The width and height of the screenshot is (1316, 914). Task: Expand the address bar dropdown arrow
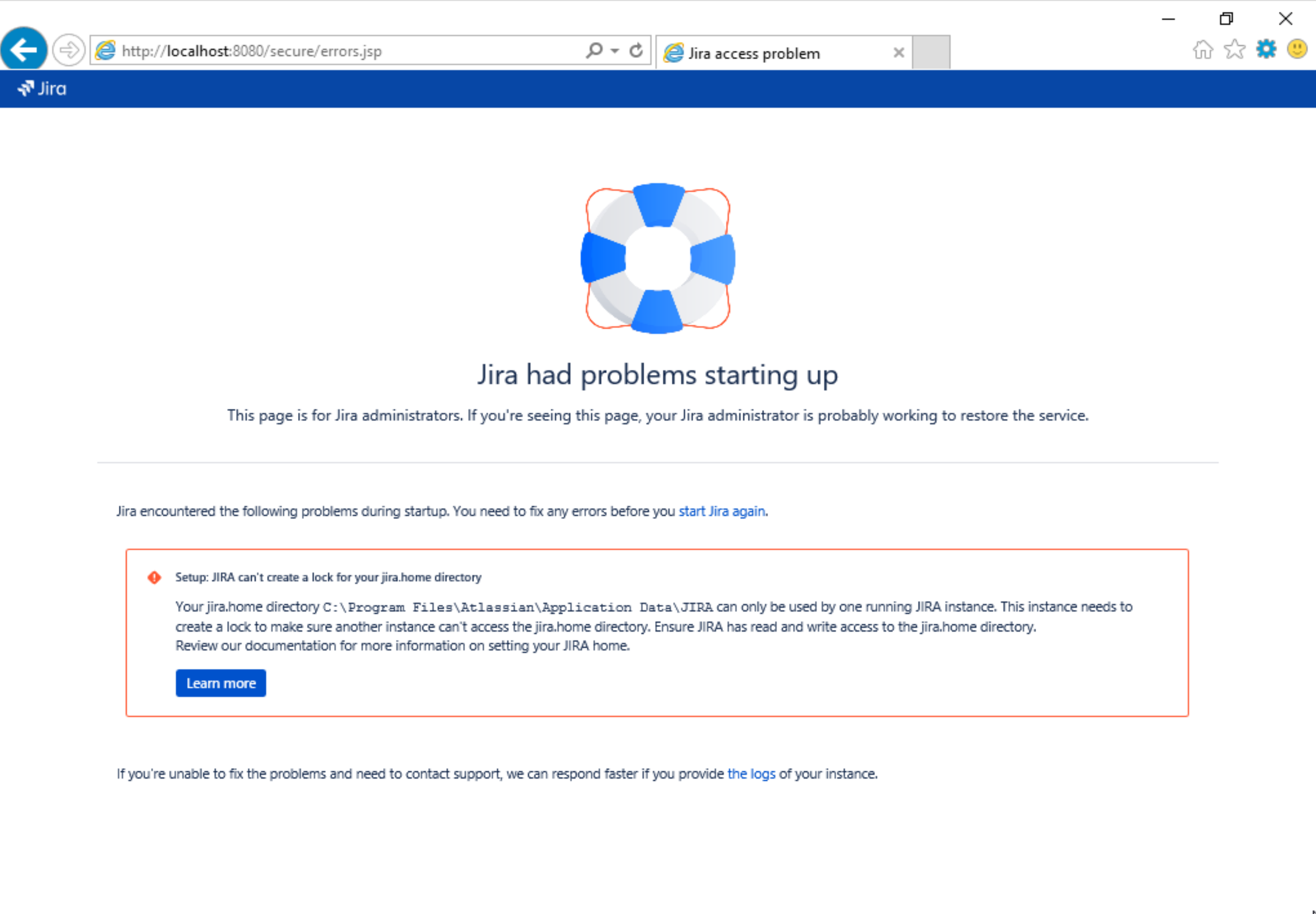615,51
